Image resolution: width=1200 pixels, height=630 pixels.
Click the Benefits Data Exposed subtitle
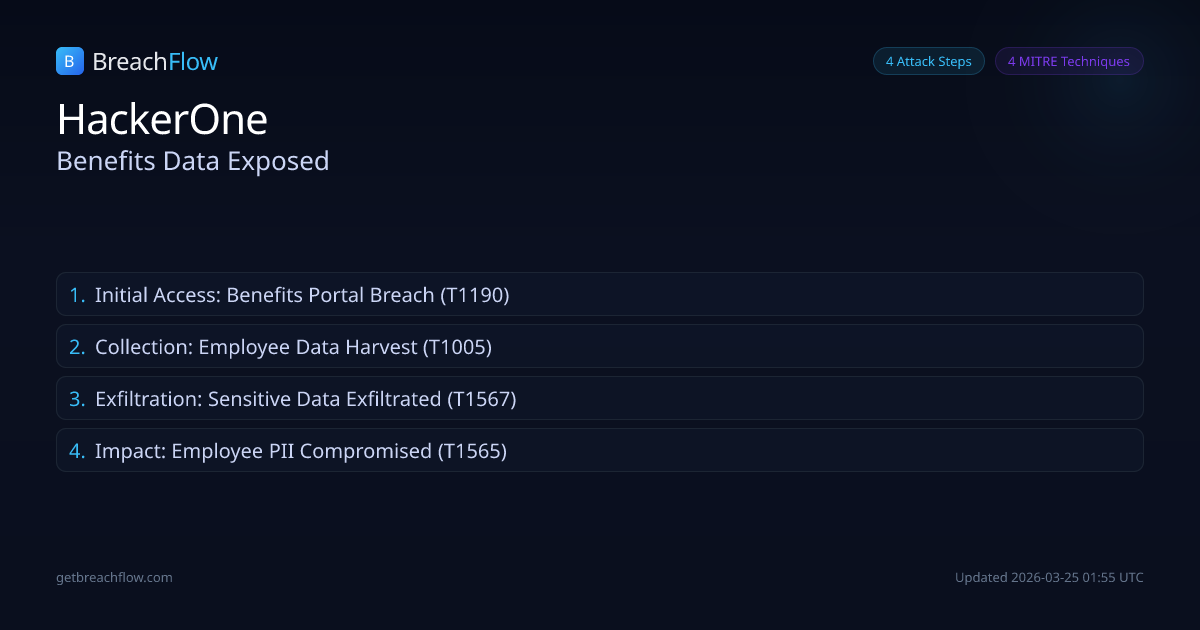(x=193, y=161)
